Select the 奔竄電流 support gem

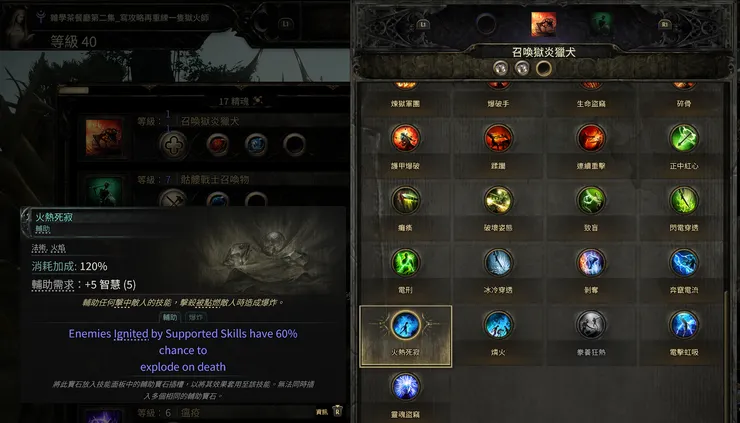[684, 271]
